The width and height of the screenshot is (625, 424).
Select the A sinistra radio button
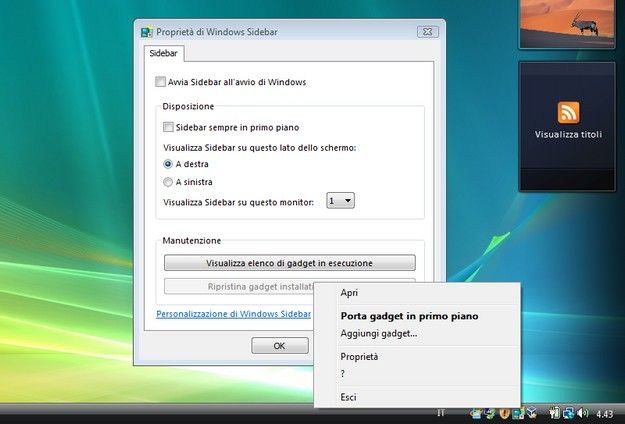click(x=168, y=182)
